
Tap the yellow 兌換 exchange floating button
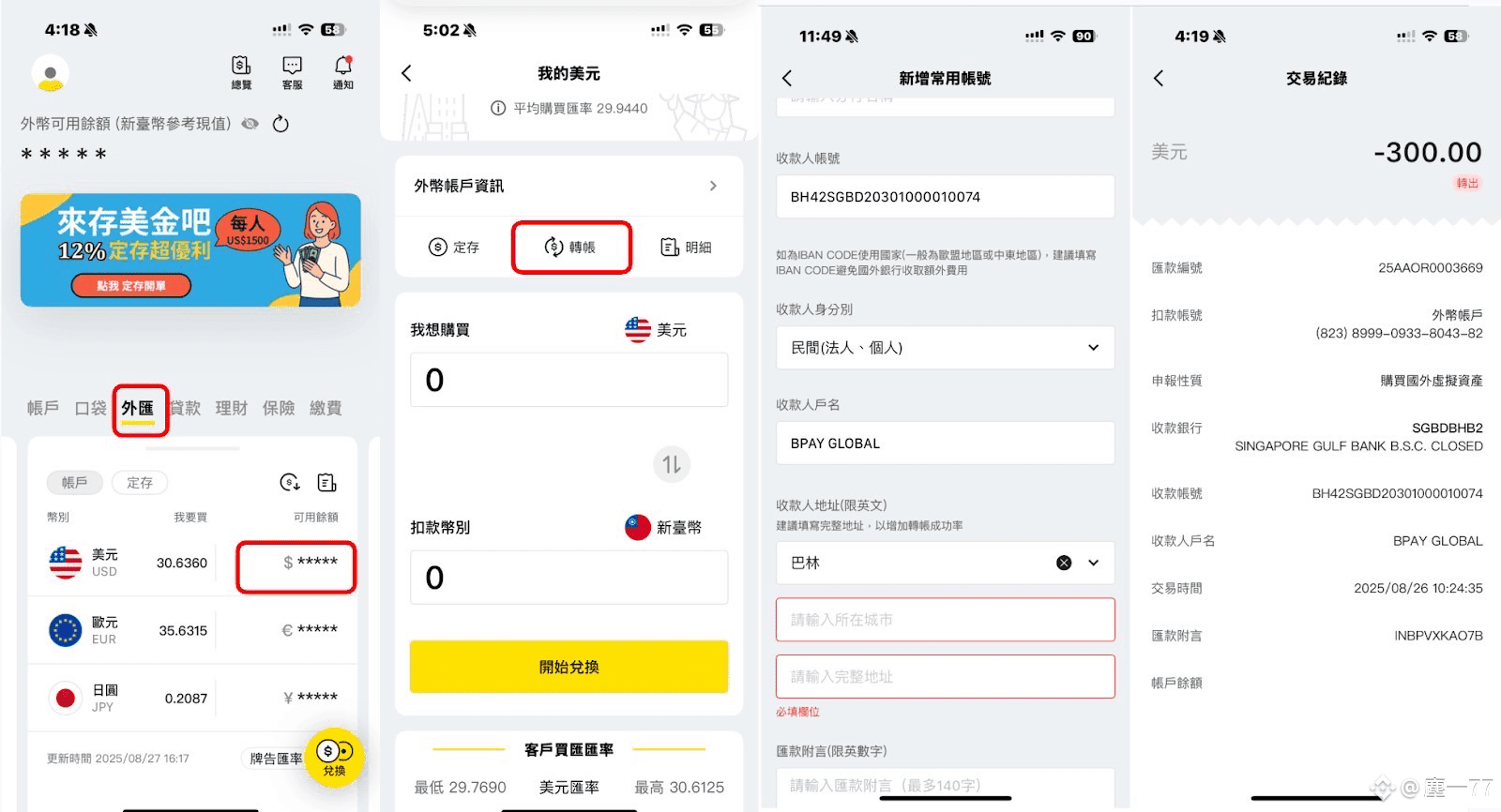point(334,758)
